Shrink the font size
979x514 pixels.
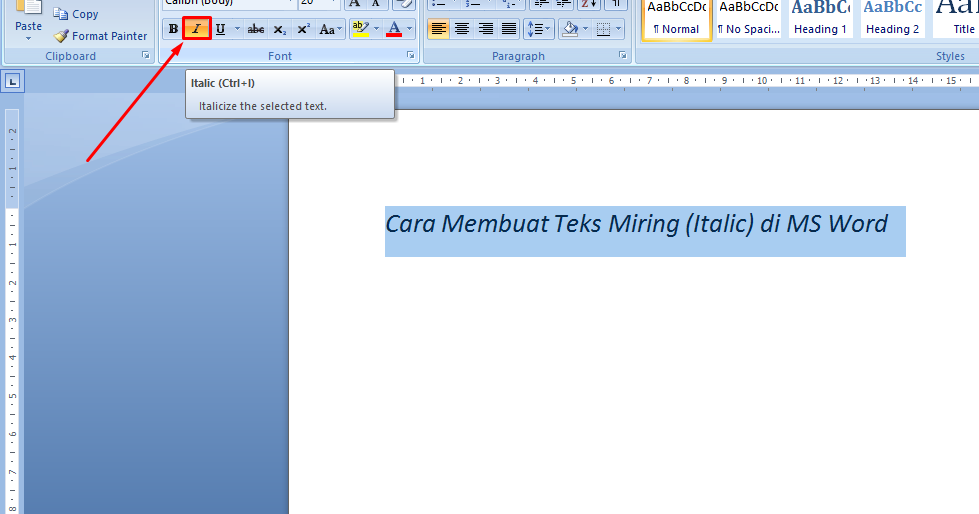click(376, 4)
